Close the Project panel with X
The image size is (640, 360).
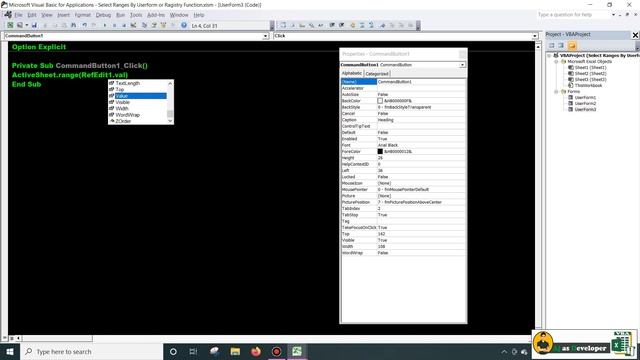tap(635, 35)
